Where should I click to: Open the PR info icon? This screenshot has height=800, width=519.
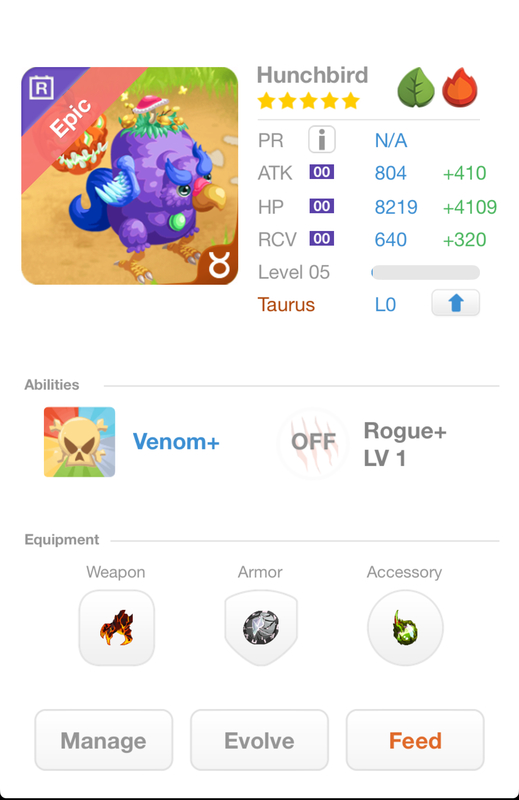322,139
